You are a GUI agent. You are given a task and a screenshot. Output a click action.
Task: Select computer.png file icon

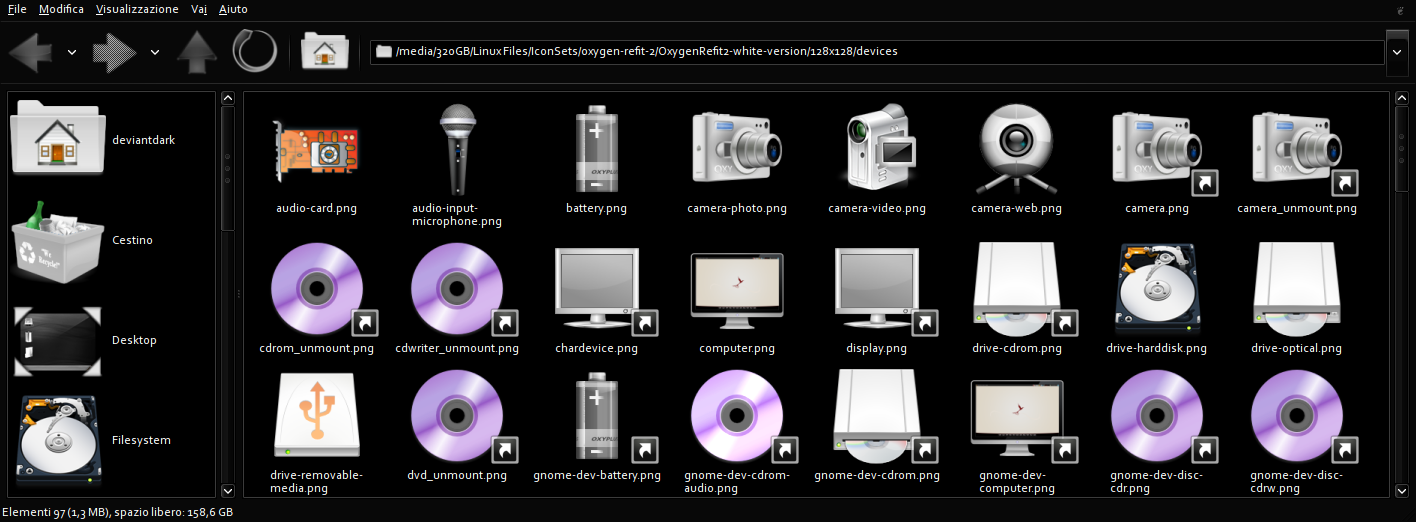pos(736,291)
